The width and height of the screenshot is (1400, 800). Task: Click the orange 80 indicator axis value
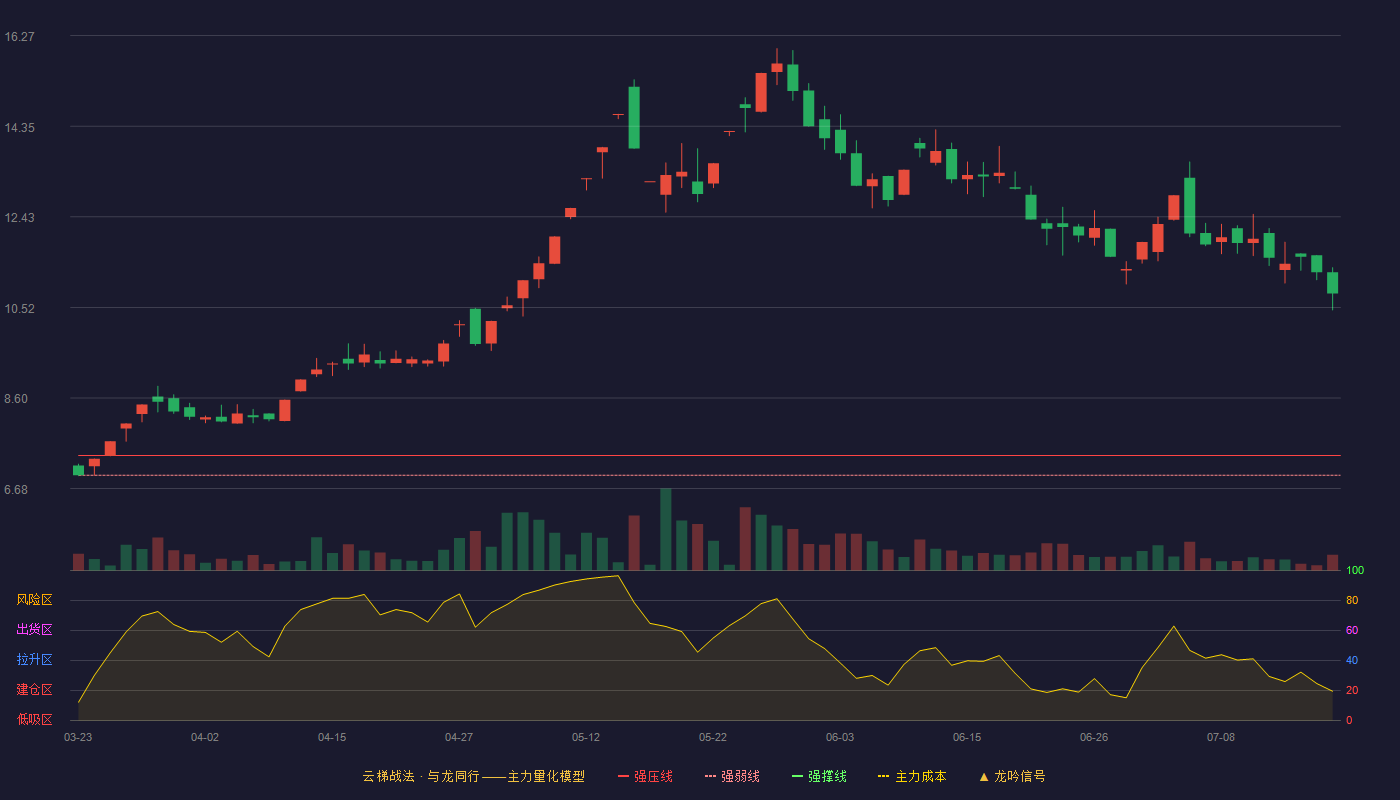1352,601
